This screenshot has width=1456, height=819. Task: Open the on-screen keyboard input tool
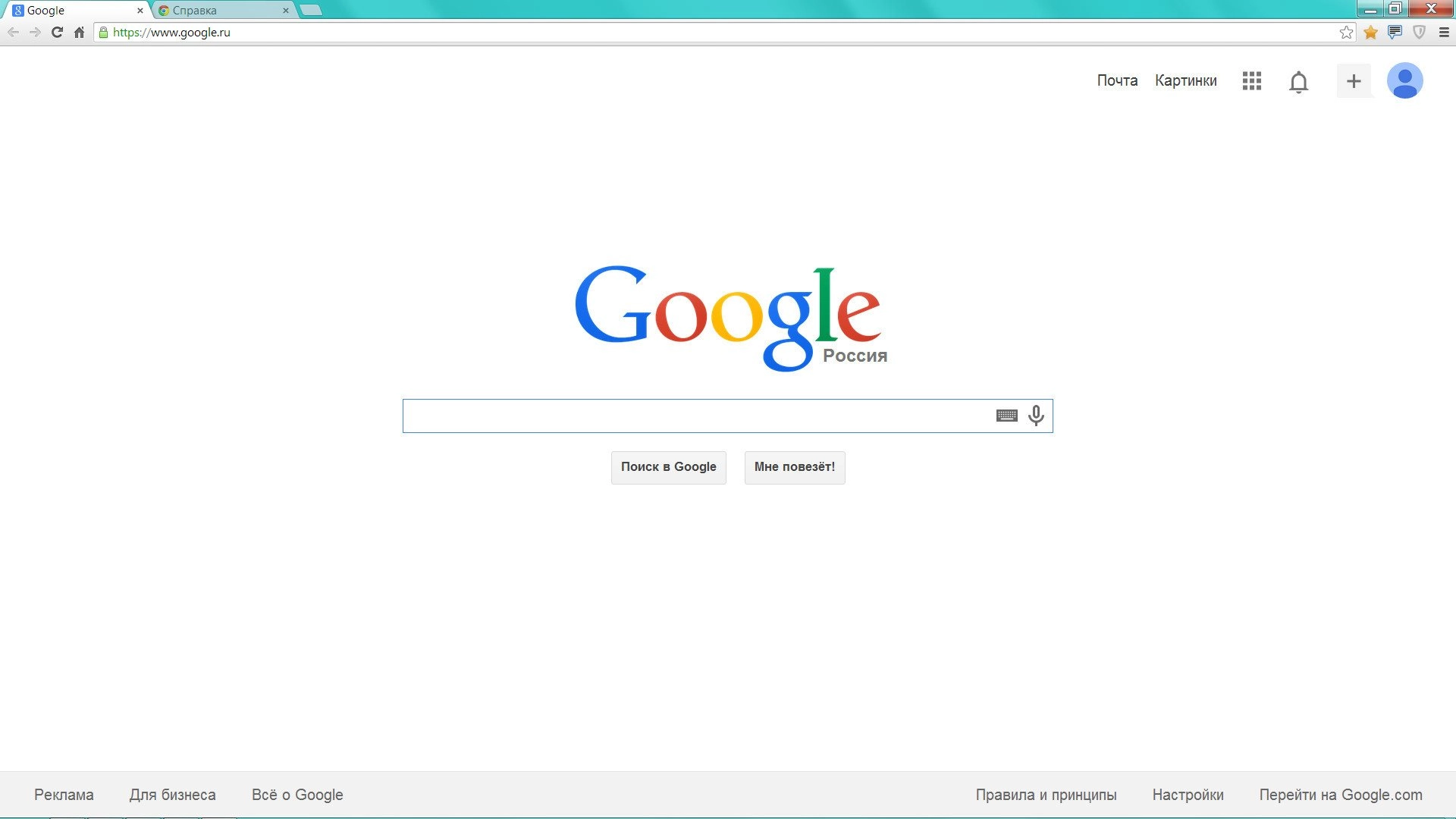tap(1006, 416)
